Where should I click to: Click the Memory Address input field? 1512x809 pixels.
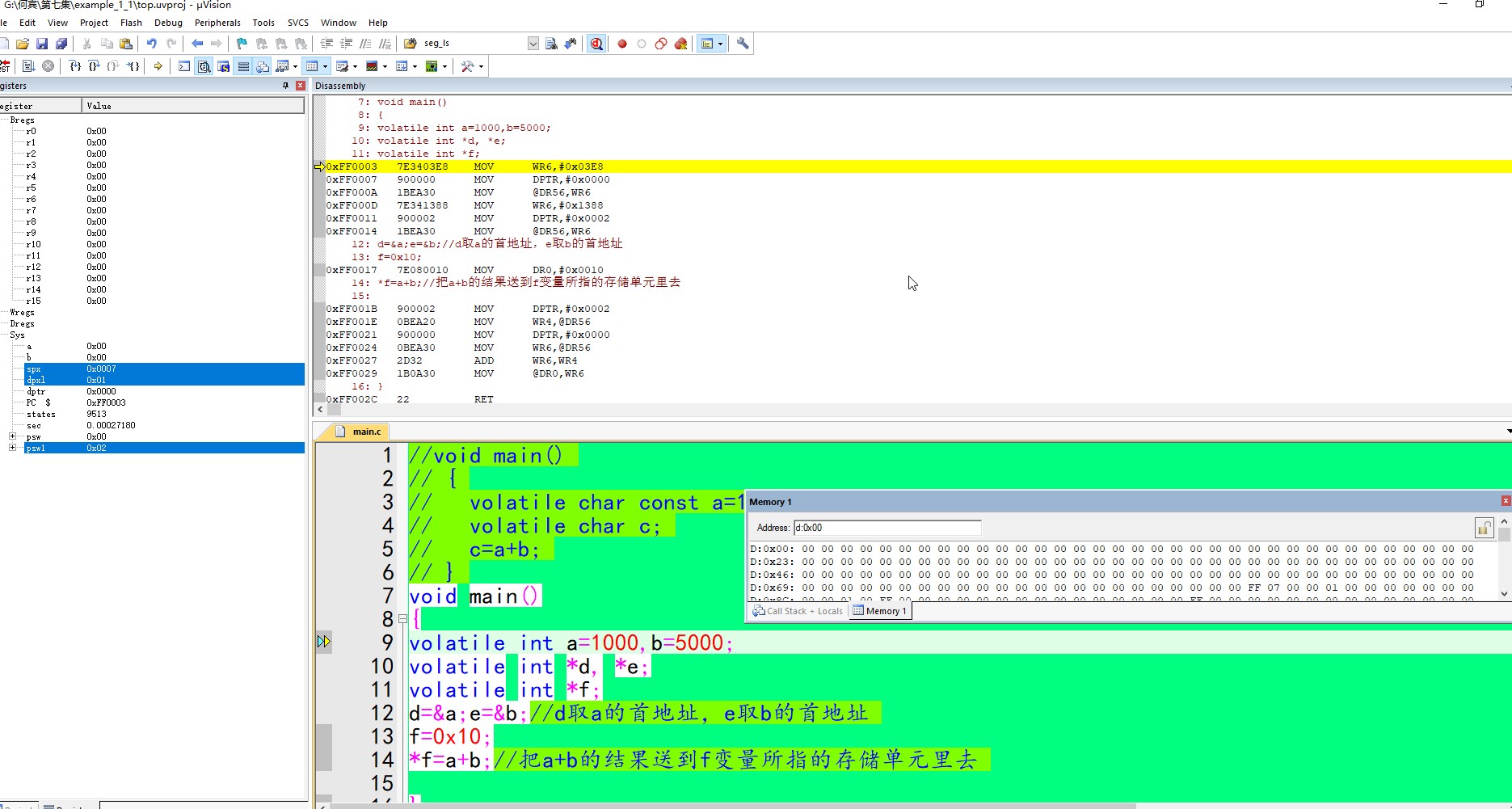click(887, 528)
